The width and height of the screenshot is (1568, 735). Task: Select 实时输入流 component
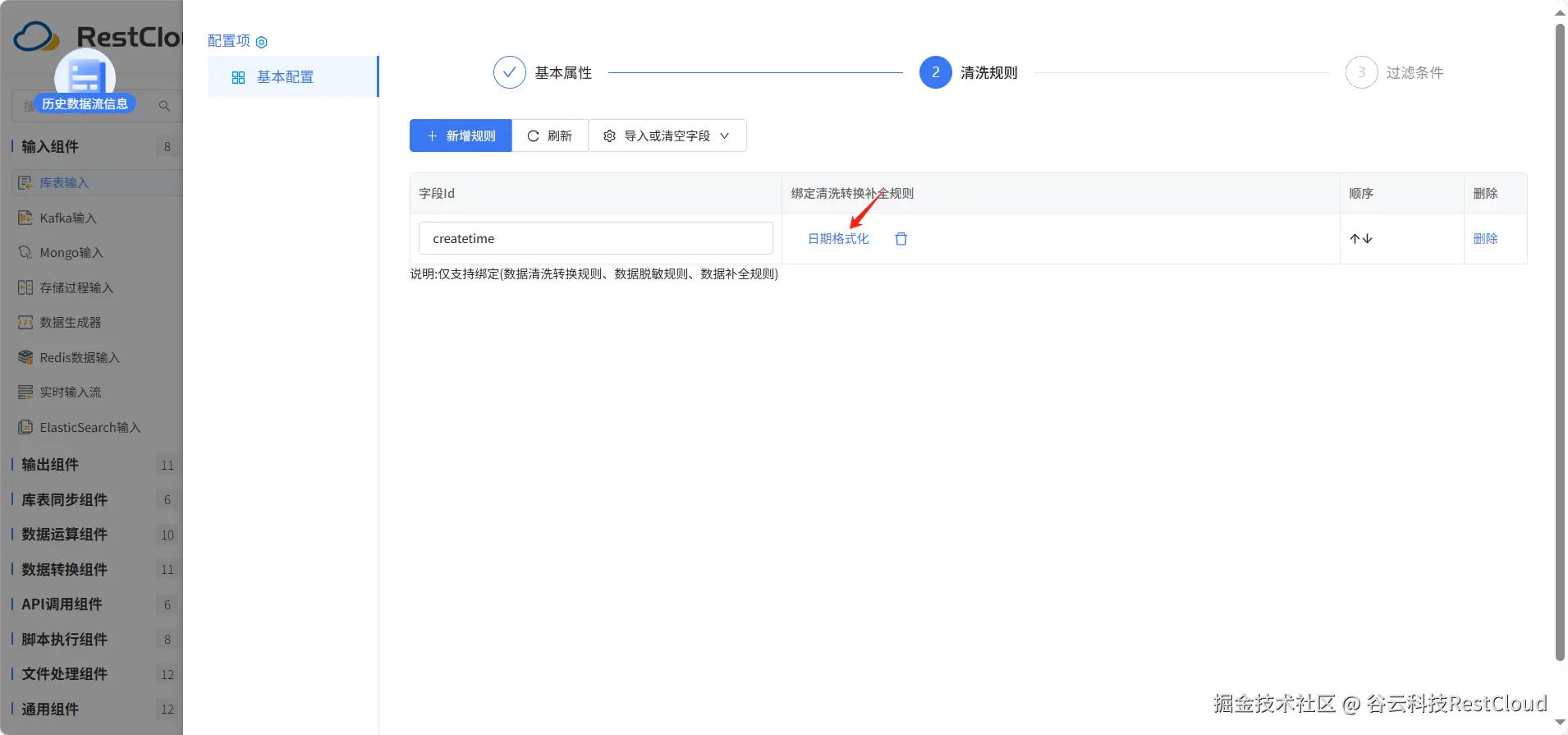[59, 393]
